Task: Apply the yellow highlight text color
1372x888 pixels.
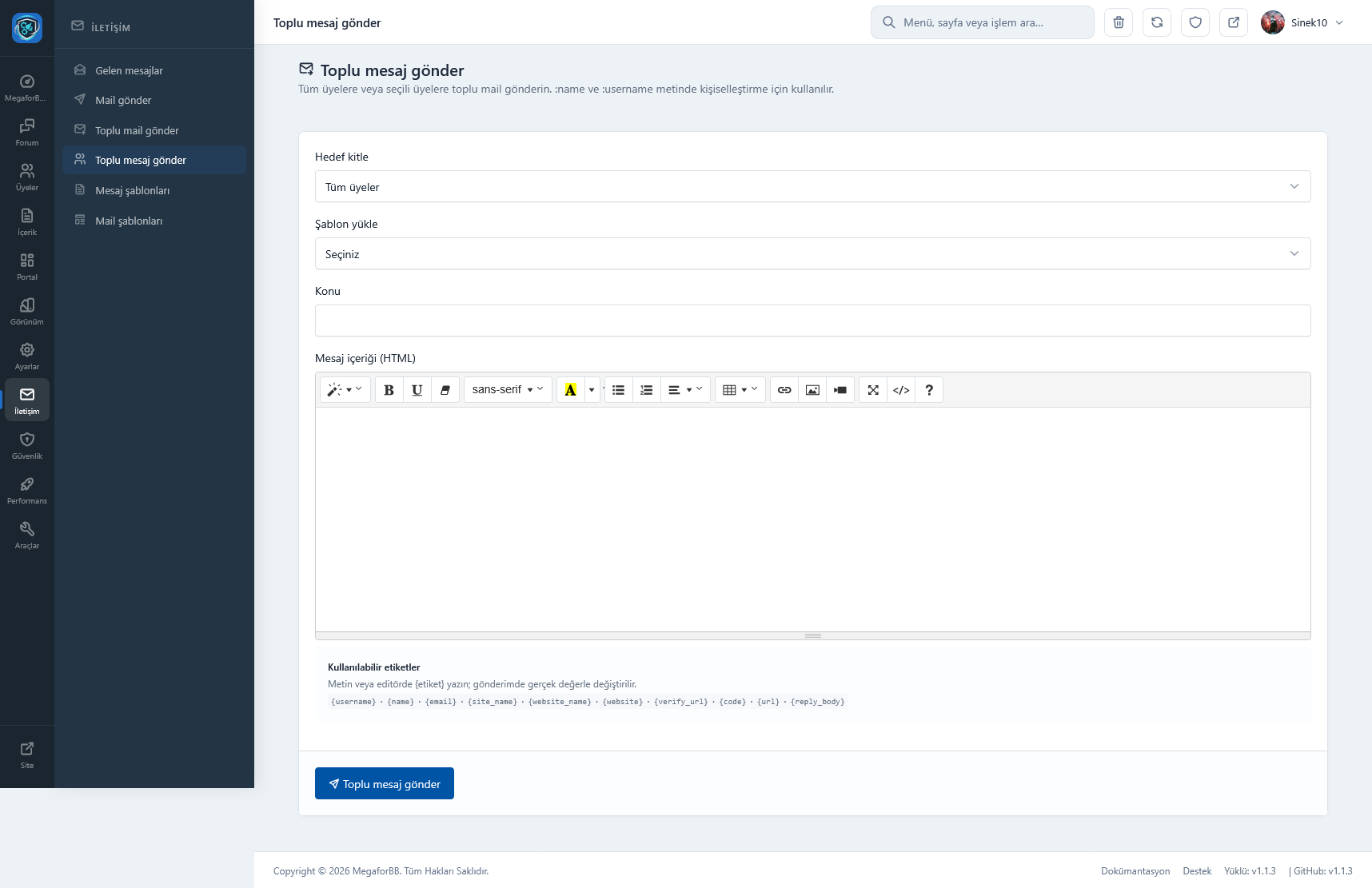Action: [x=570, y=390]
